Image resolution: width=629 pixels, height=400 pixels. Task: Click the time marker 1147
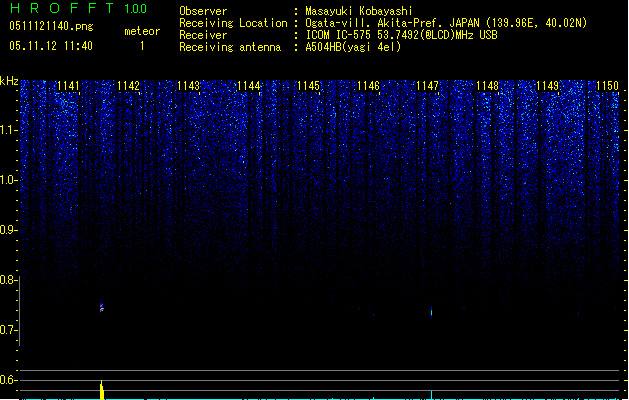(x=427, y=86)
